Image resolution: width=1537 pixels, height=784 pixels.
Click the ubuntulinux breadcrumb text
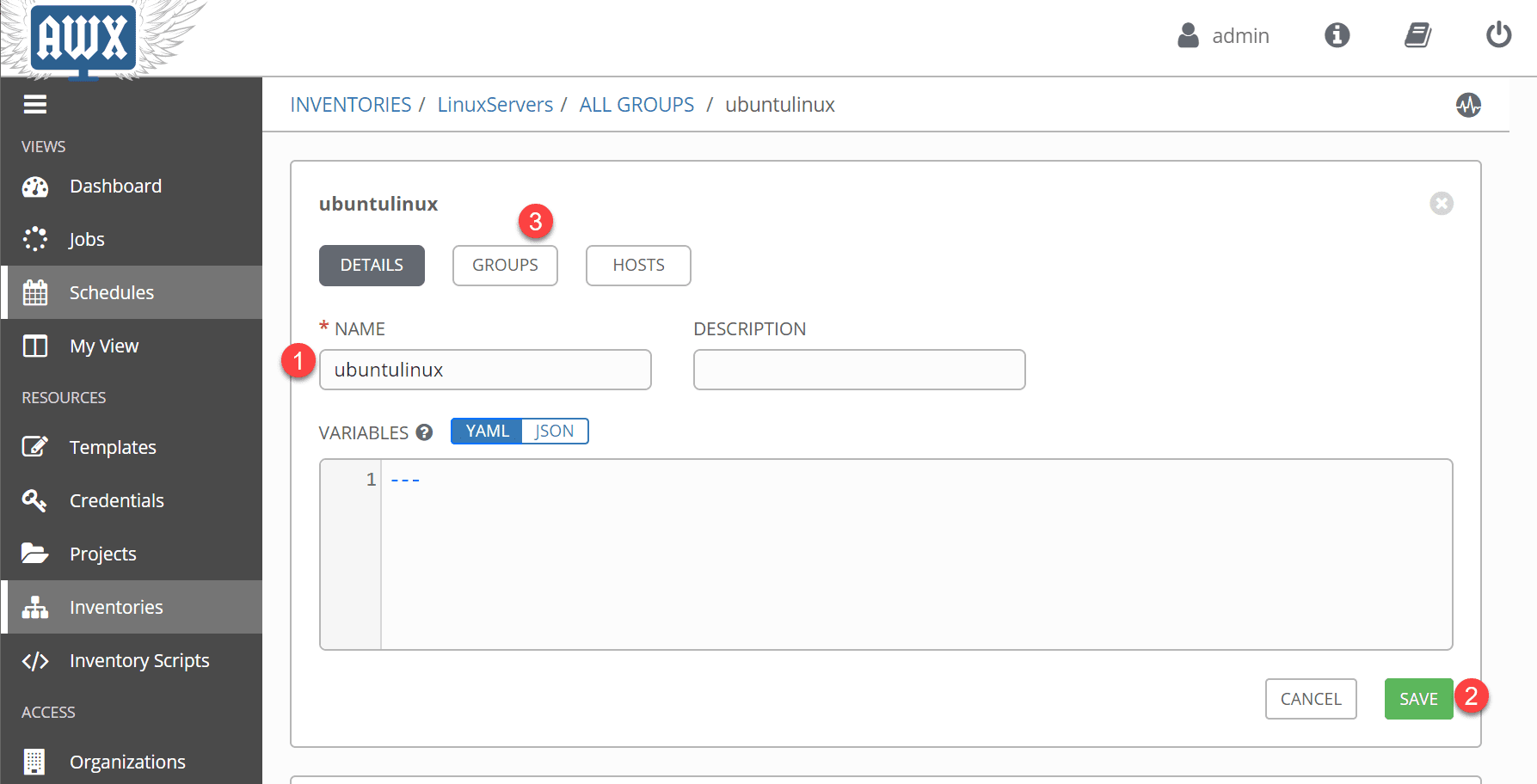point(780,105)
